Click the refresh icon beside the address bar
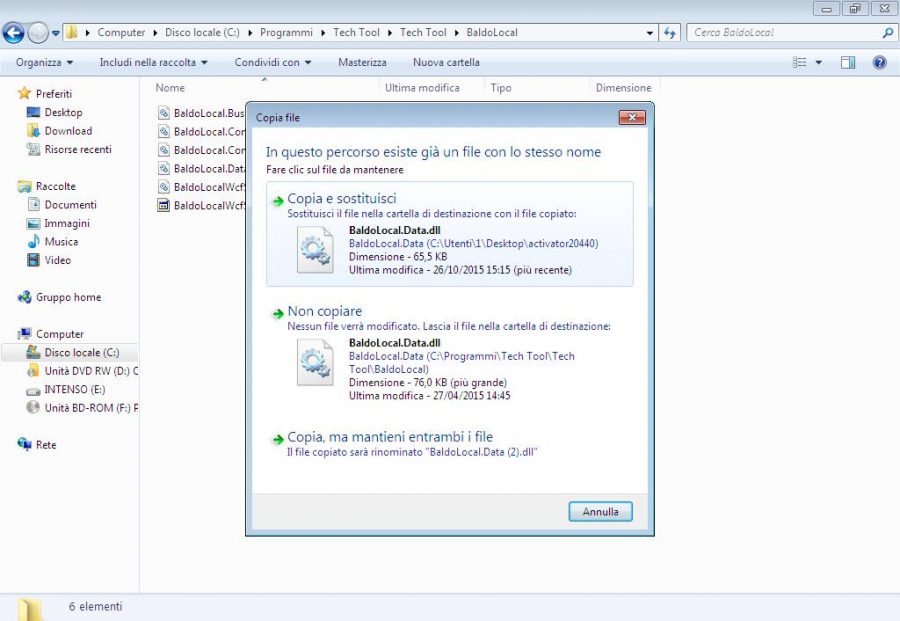 click(668, 31)
